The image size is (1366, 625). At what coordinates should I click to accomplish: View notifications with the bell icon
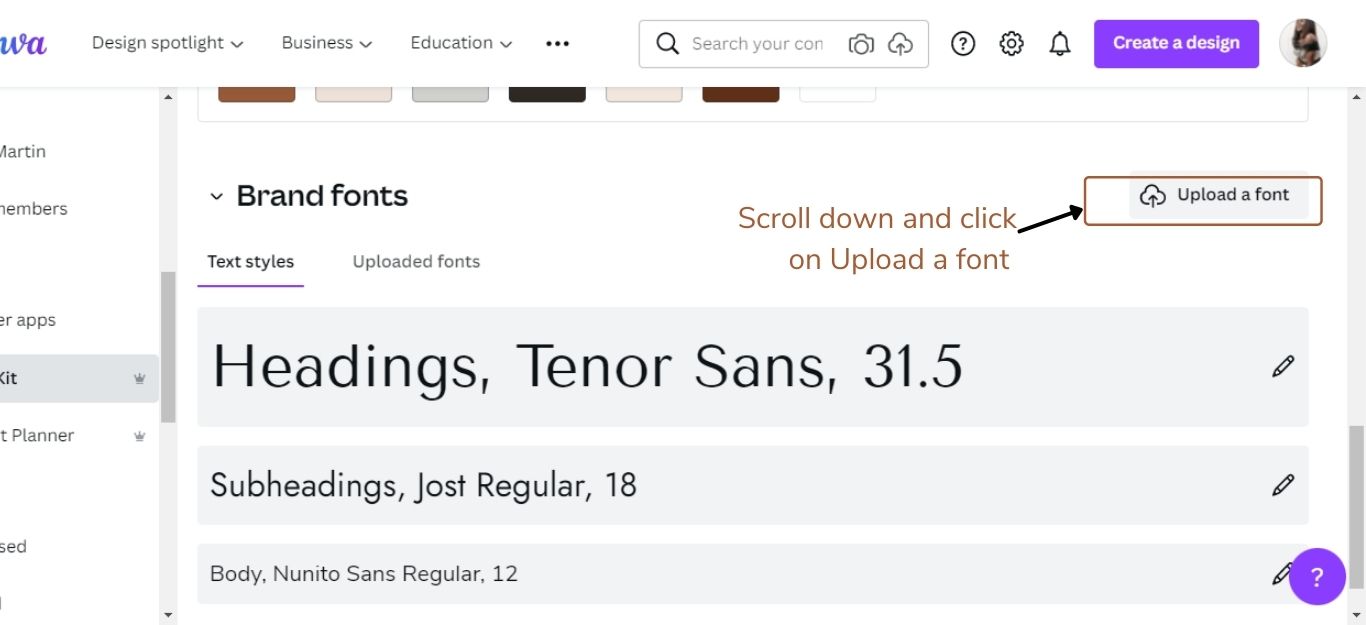click(1058, 43)
